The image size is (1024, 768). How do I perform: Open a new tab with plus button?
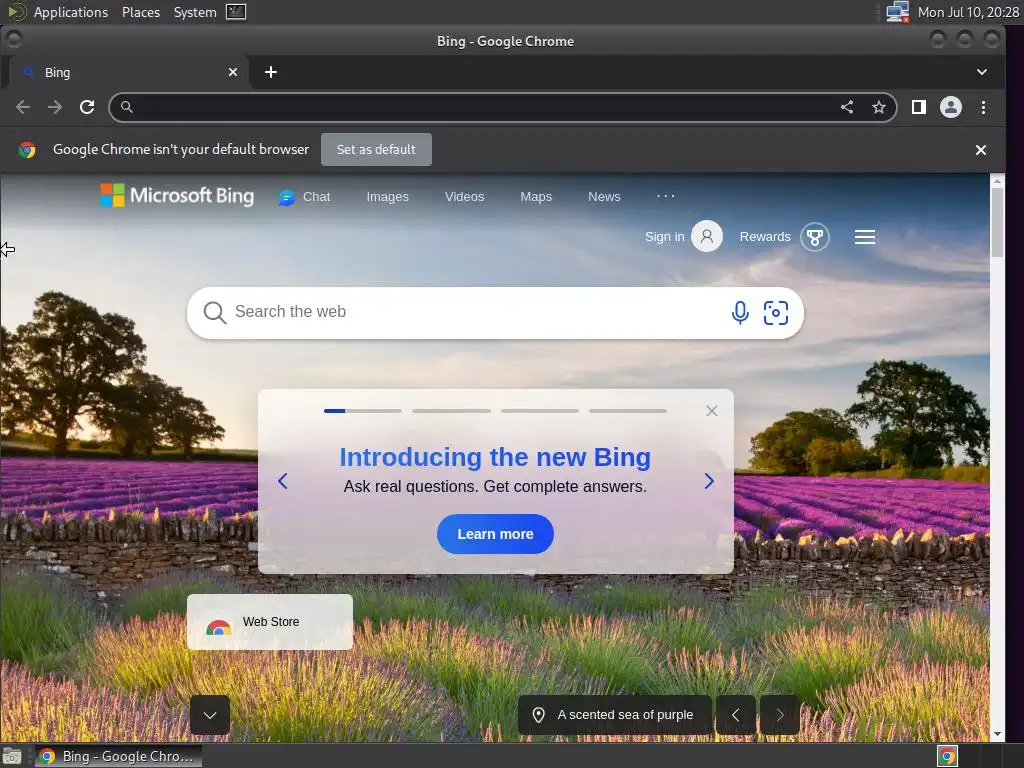pos(271,72)
